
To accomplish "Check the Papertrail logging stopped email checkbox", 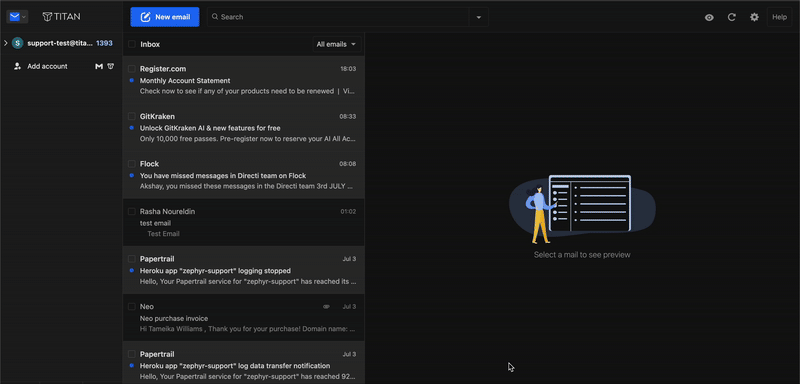I will [x=132, y=259].
